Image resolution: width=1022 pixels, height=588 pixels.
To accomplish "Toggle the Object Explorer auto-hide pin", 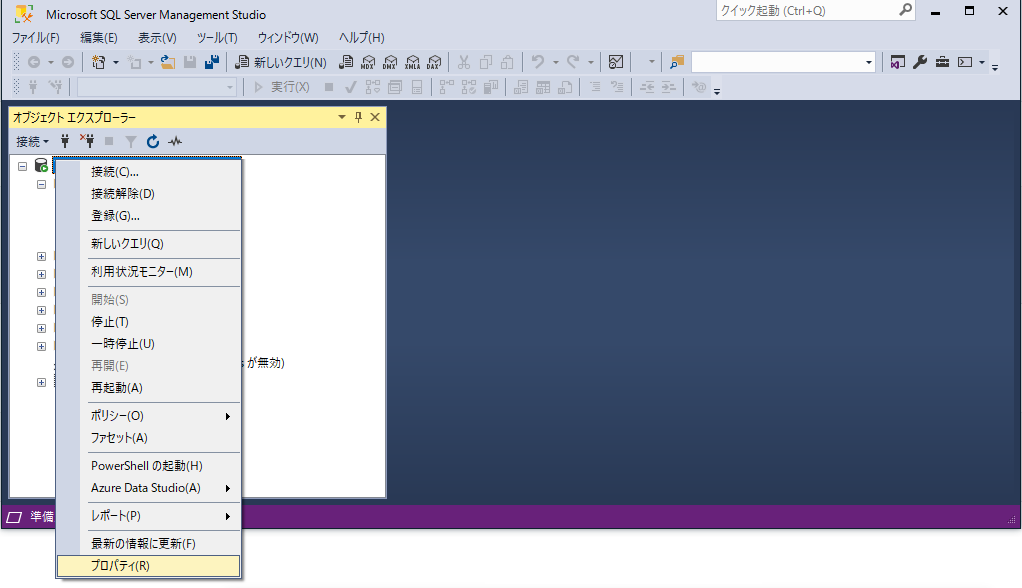I will tap(358, 117).
